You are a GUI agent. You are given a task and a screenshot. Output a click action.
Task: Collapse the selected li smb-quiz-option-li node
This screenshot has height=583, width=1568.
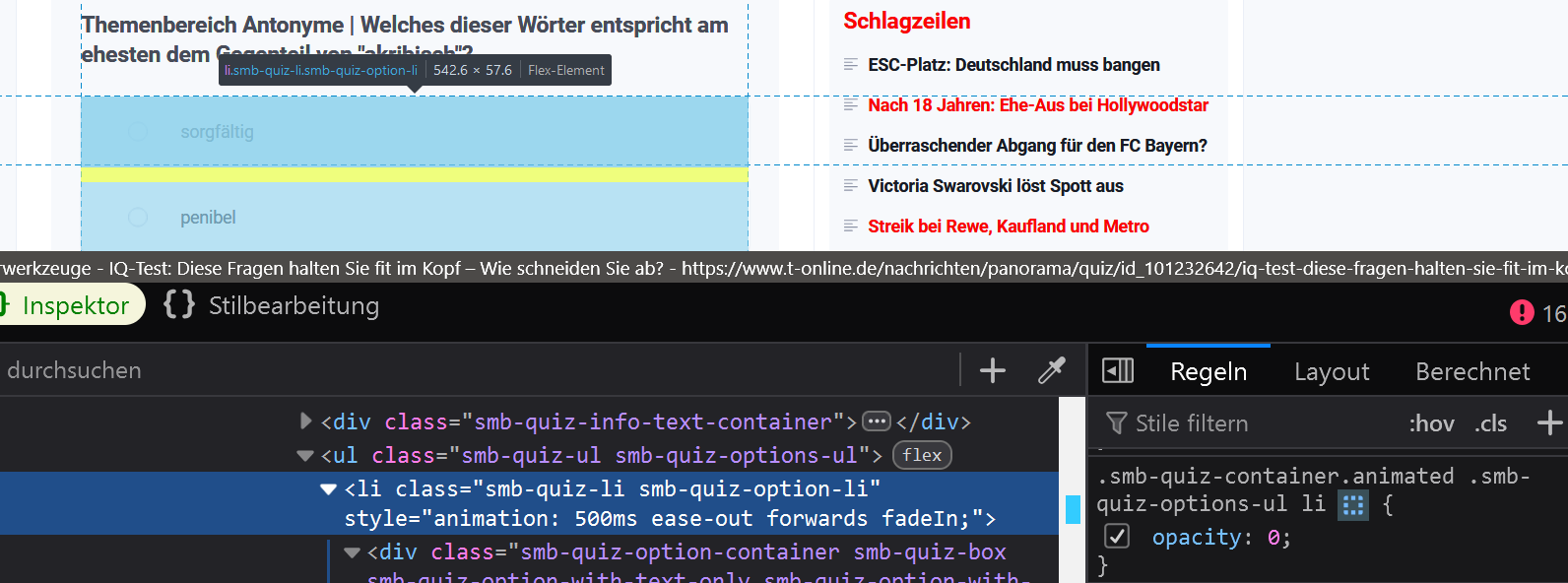(x=329, y=489)
